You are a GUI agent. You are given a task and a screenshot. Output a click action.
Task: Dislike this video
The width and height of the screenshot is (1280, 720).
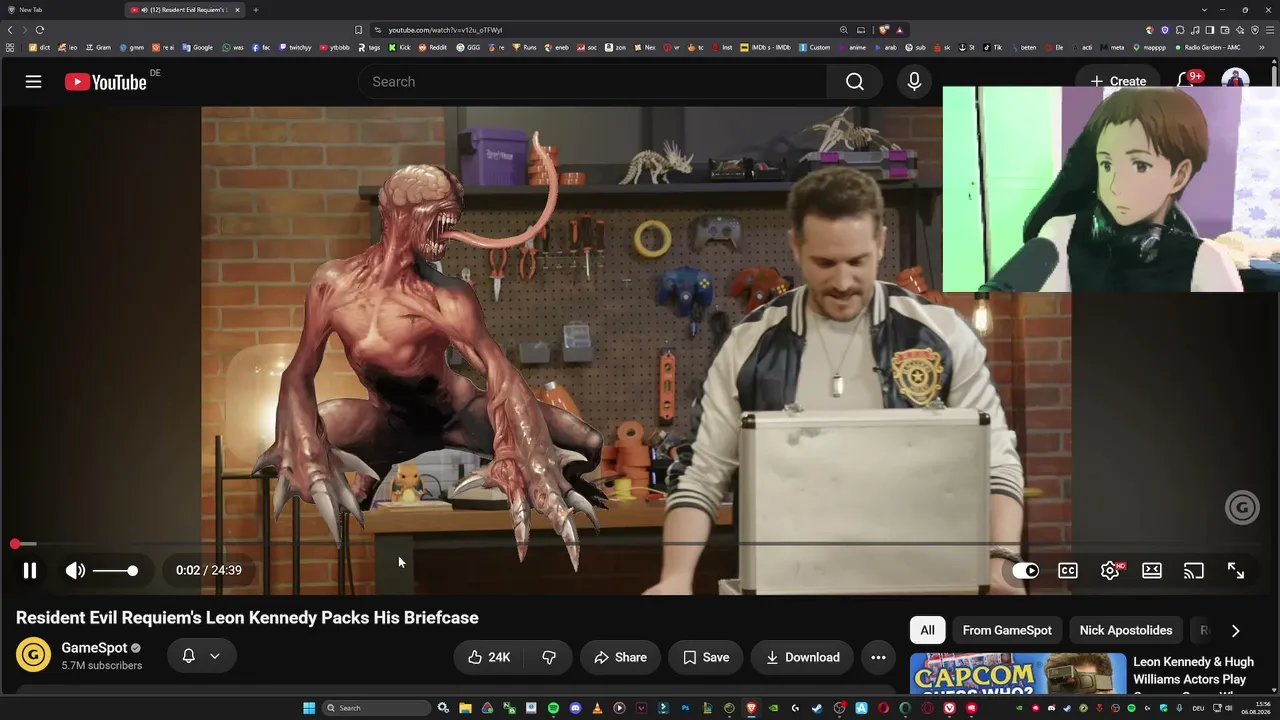(x=549, y=657)
